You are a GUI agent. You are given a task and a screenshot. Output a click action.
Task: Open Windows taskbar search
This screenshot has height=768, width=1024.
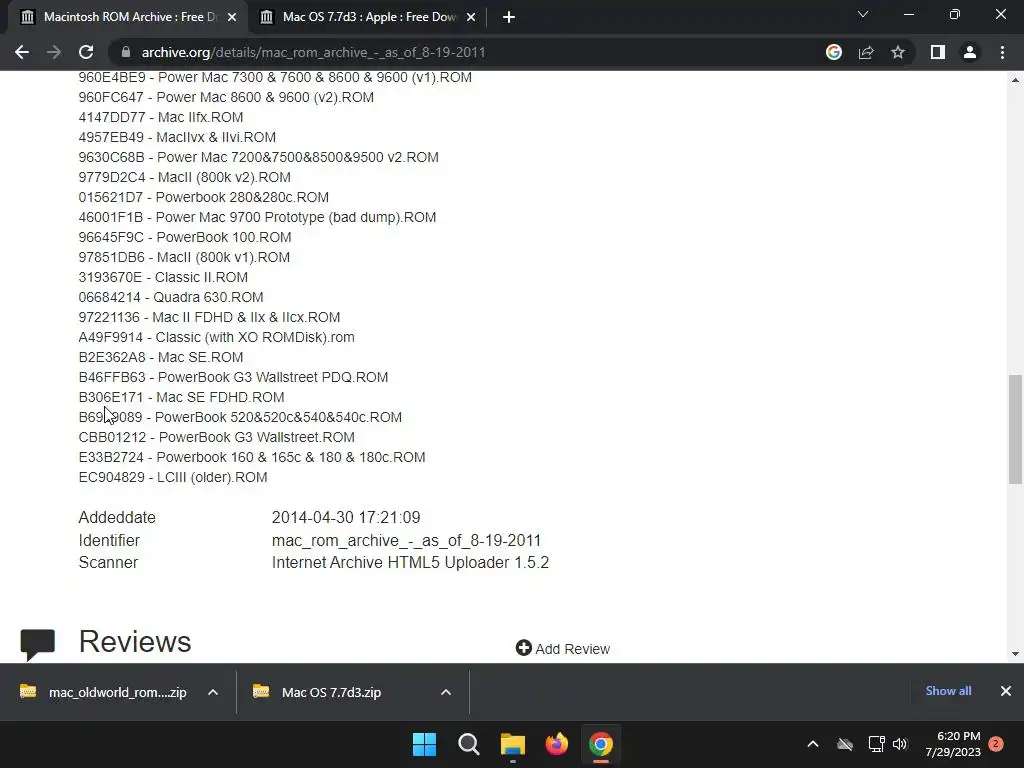coord(468,744)
